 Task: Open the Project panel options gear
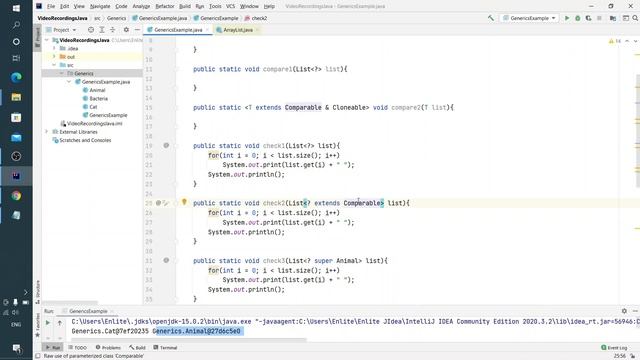click(x=126, y=30)
